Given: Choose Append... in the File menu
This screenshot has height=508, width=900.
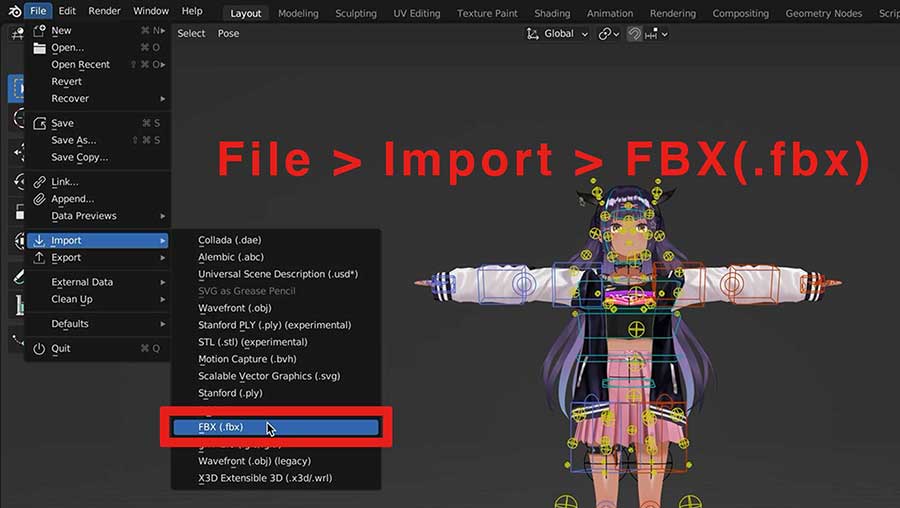Looking at the screenshot, I should (98, 199).
